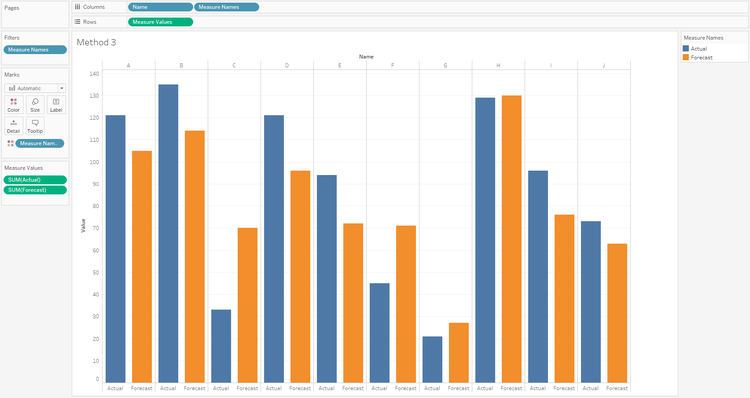Viewport: 750px width, 398px height.
Task: Select the orange Forecast bar for B
Action: (x=195, y=256)
